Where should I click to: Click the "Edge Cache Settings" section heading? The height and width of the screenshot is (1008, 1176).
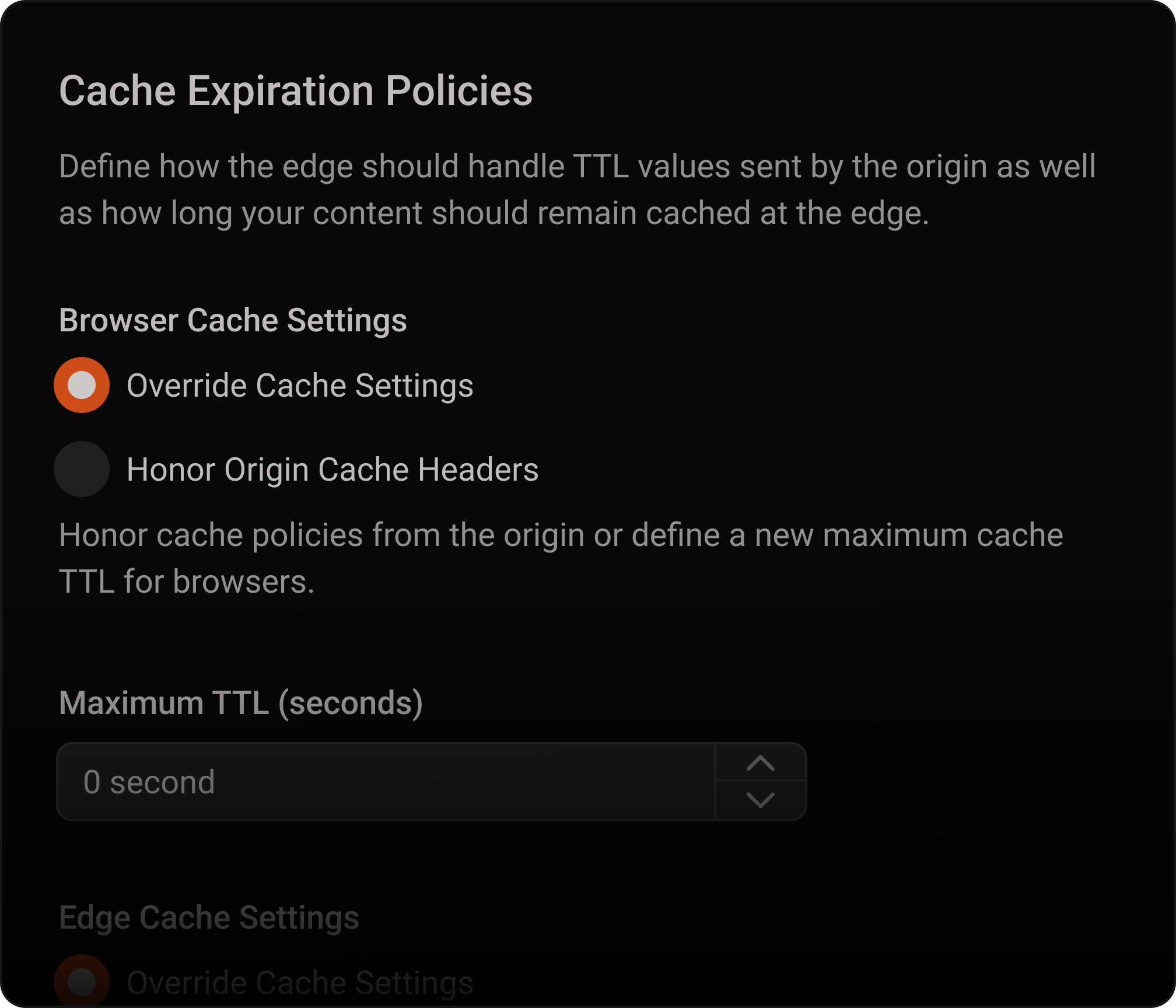[x=209, y=918]
